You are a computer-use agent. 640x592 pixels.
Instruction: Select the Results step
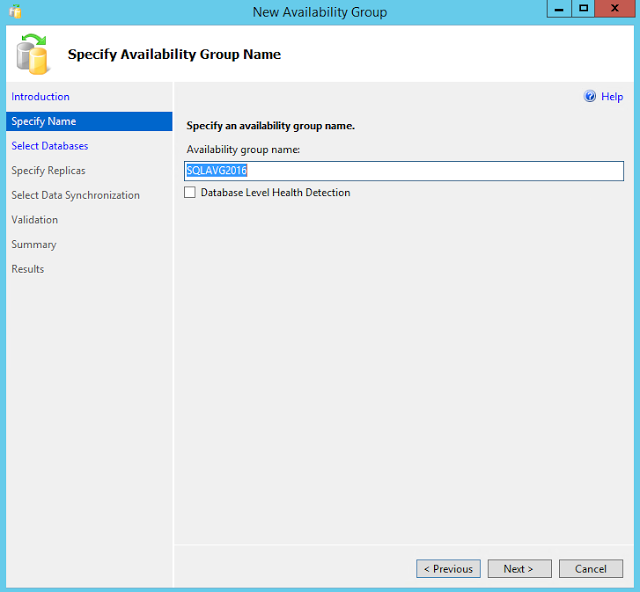(x=28, y=269)
